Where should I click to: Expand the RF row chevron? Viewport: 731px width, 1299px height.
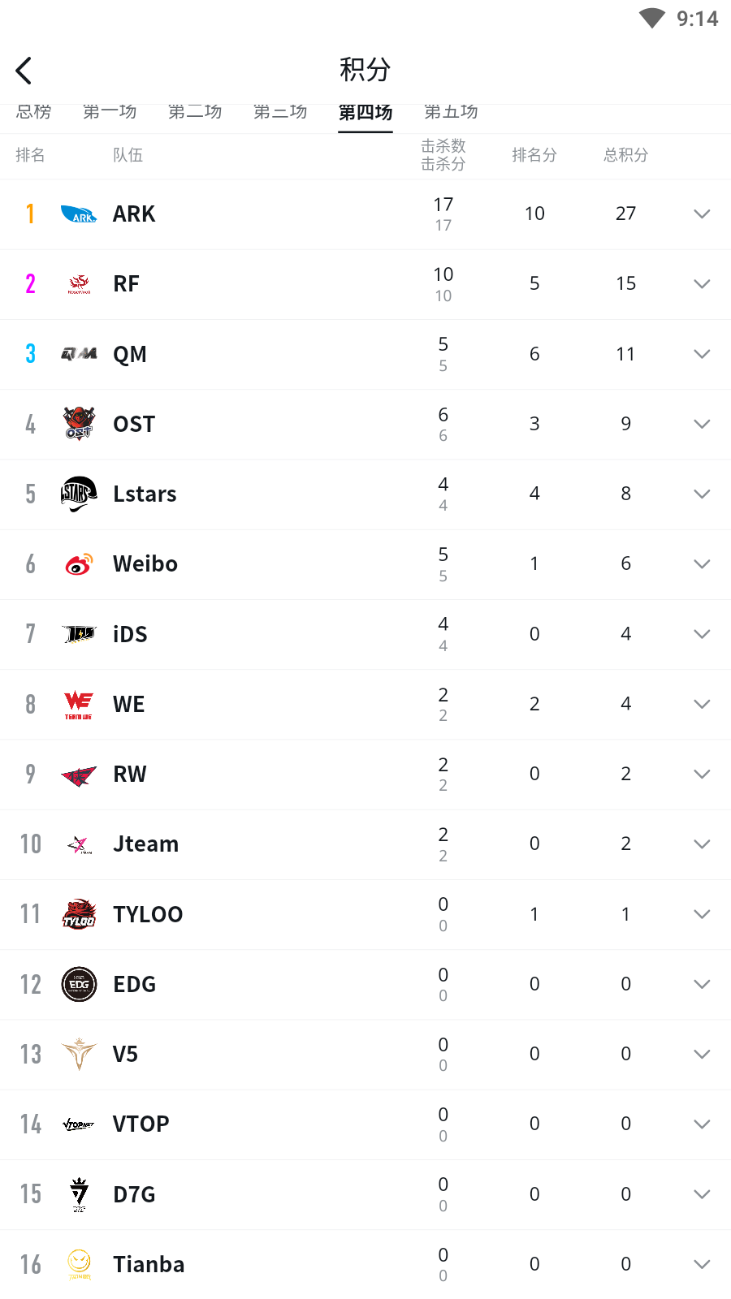coord(702,284)
